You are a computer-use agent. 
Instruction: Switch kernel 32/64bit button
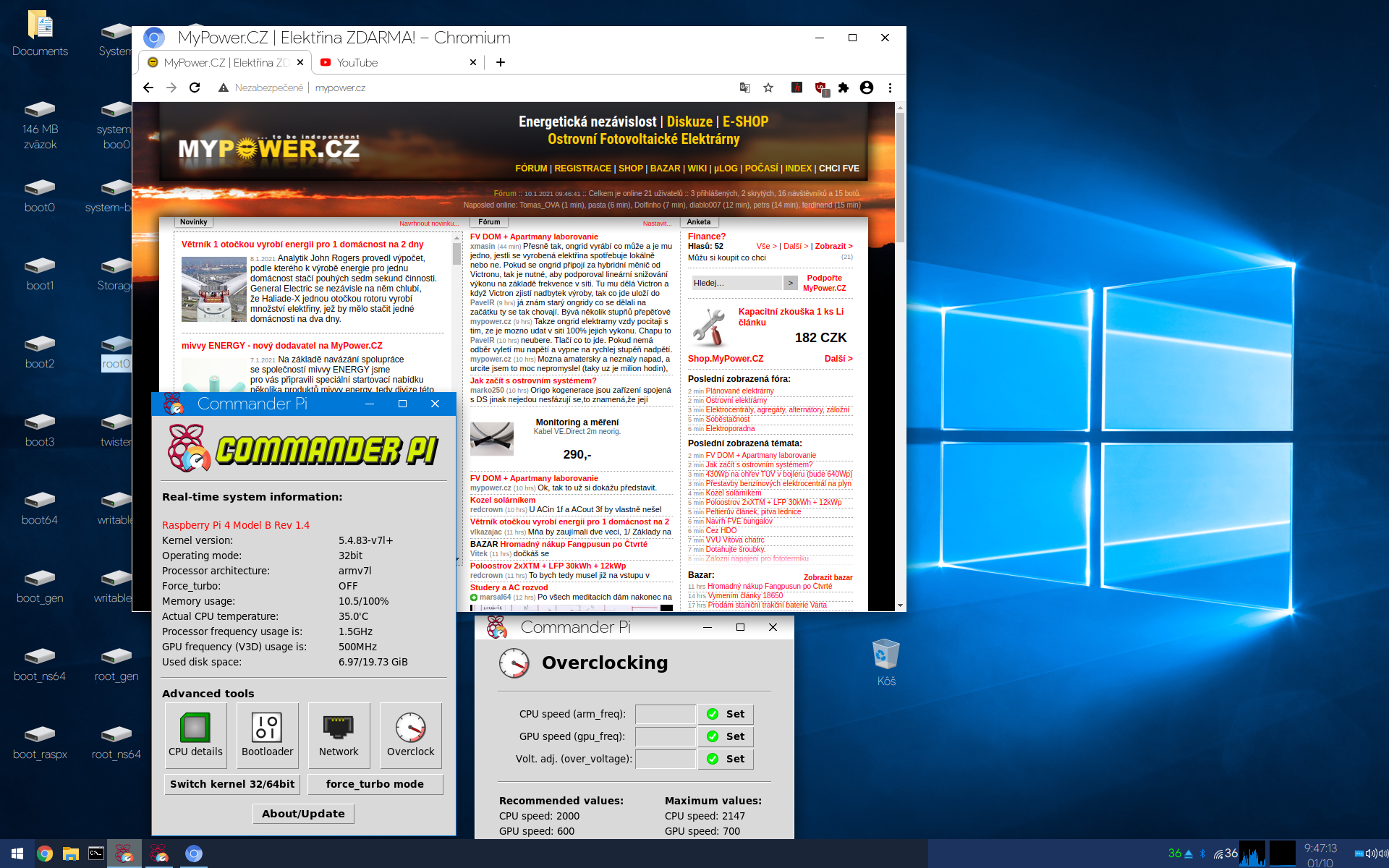pyautogui.click(x=232, y=784)
